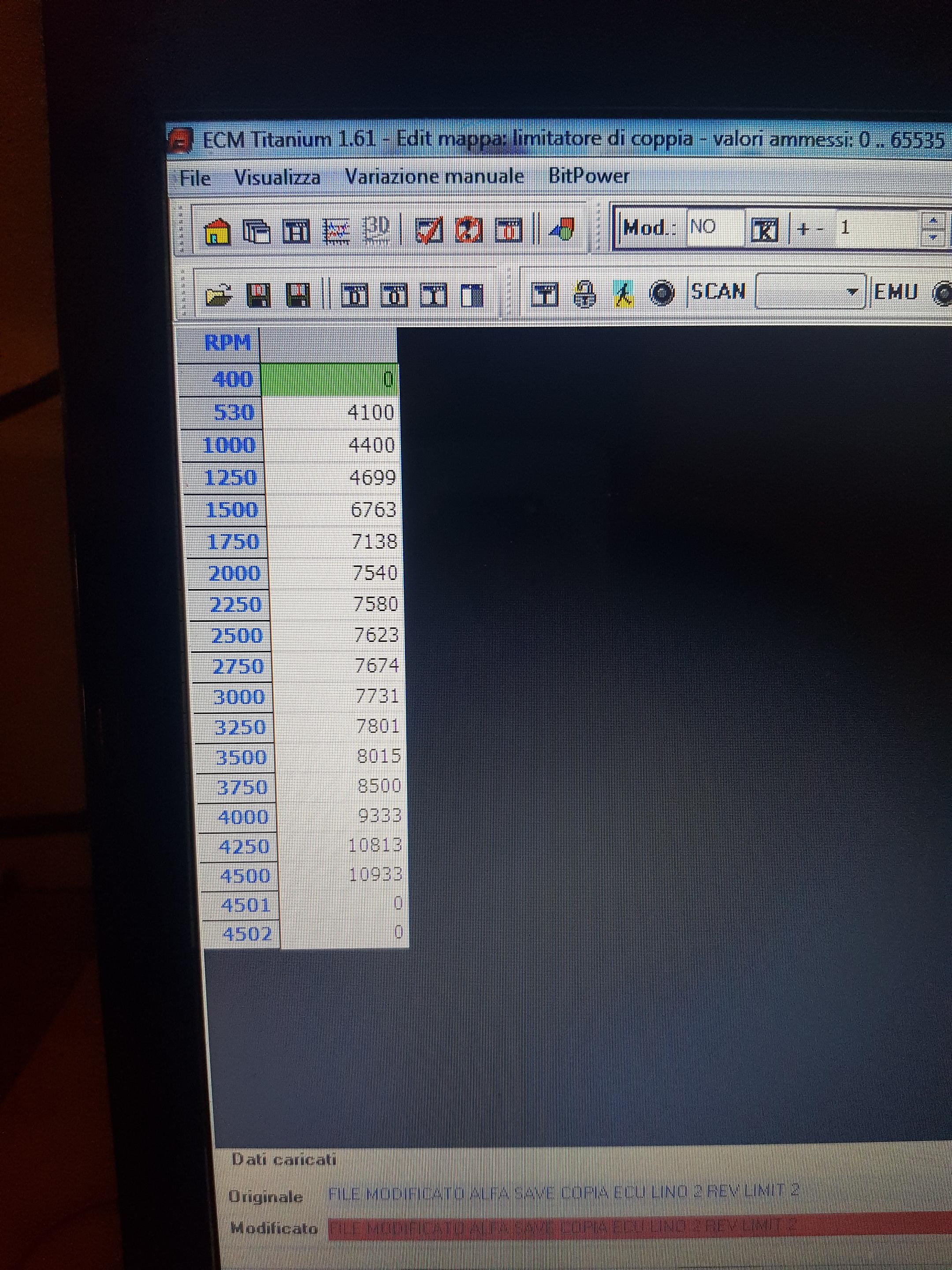Open file with the folder icon

[x=218, y=295]
